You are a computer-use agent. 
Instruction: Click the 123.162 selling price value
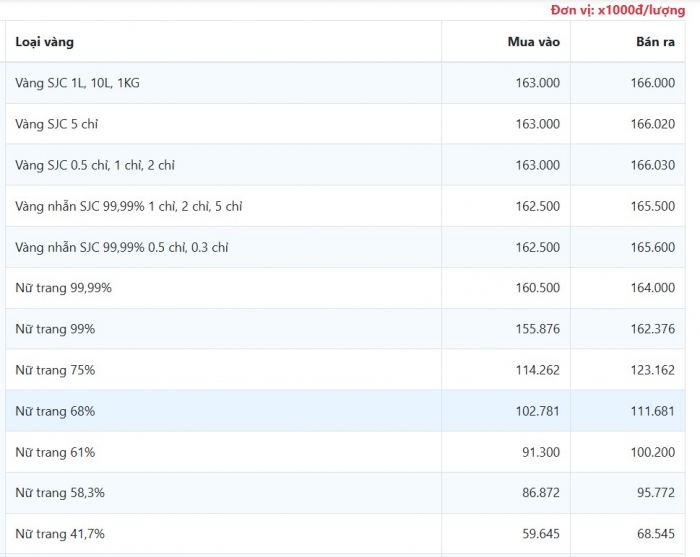(652, 370)
